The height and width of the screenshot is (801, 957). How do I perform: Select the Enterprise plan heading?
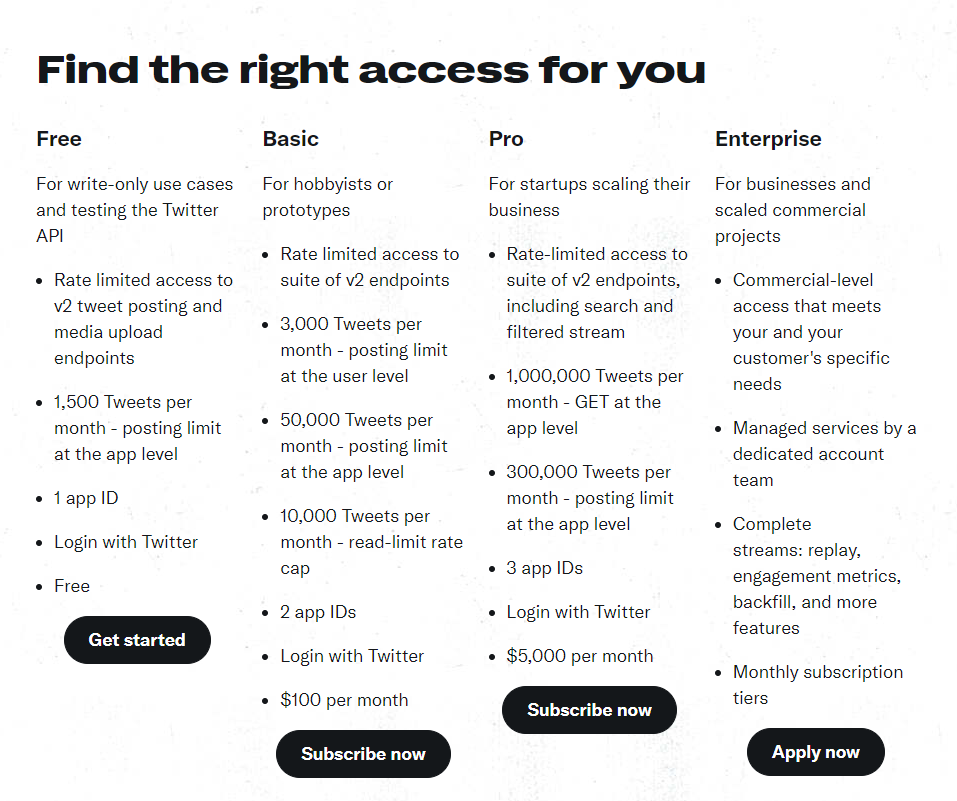(x=768, y=139)
